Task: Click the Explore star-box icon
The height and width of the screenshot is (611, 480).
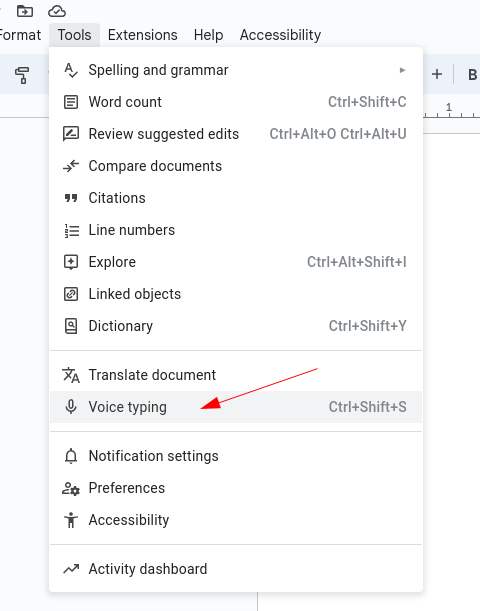Action: tap(71, 262)
